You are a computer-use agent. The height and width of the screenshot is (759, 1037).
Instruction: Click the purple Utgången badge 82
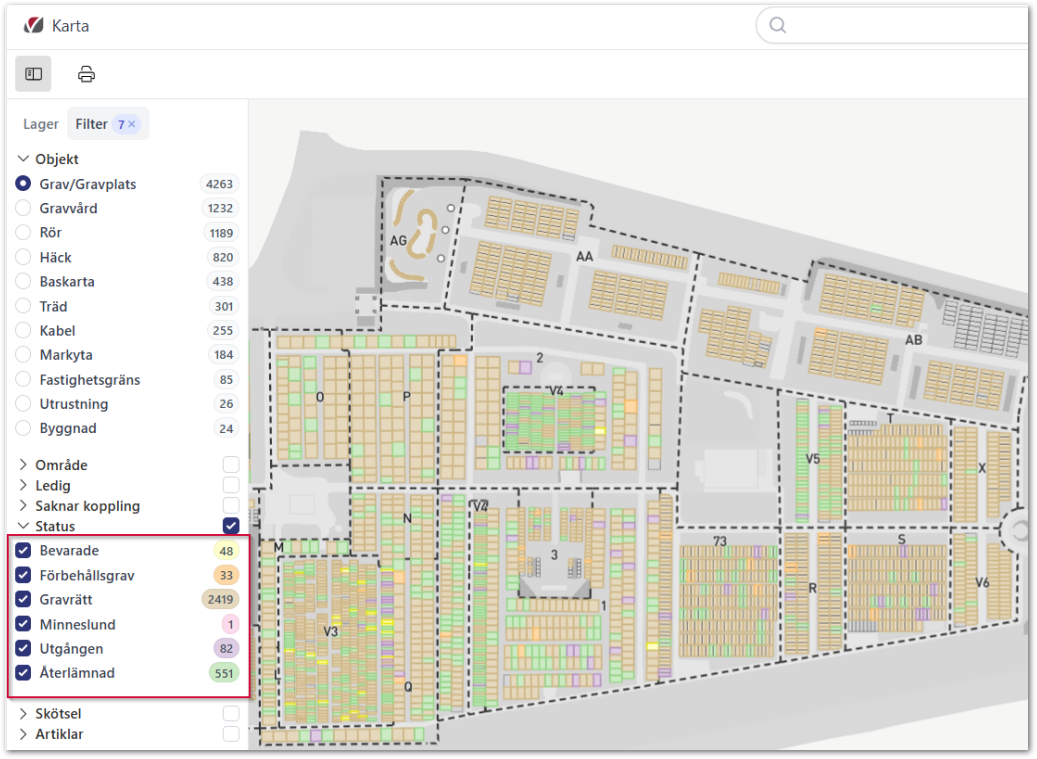click(226, 649)
